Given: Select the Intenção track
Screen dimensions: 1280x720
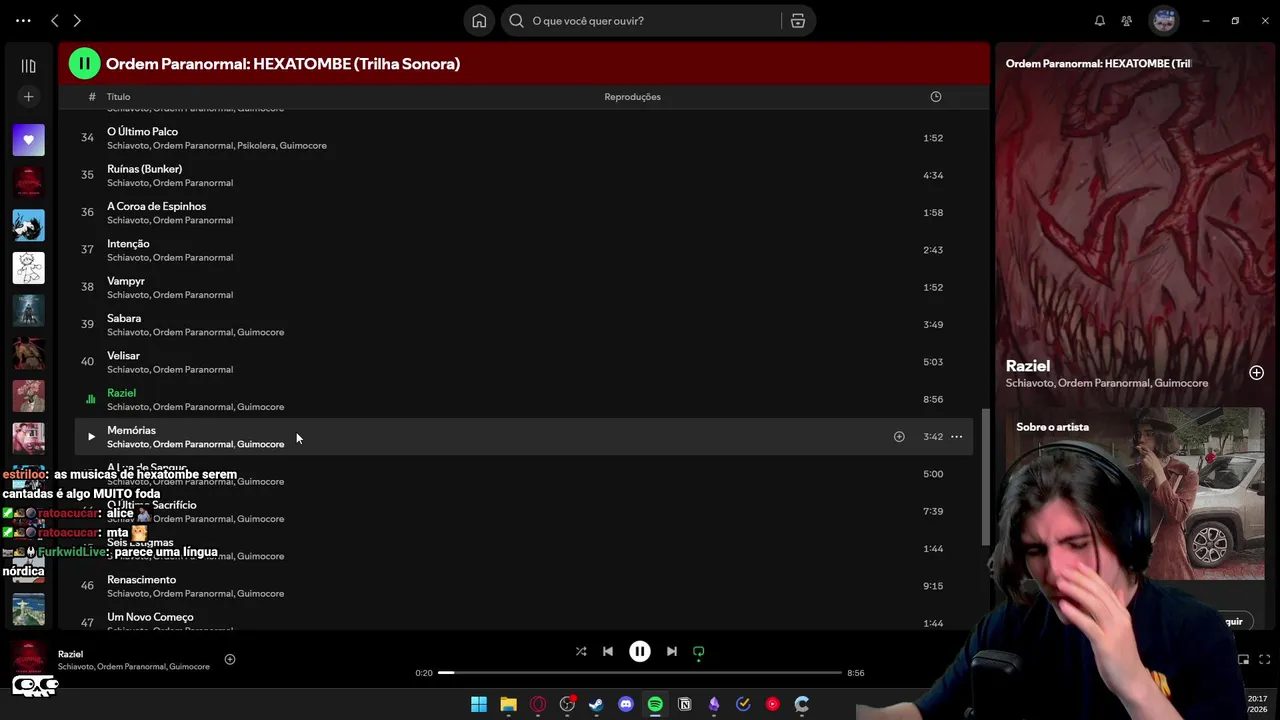Looking at the screenshot, I should (x=524, y=250).
